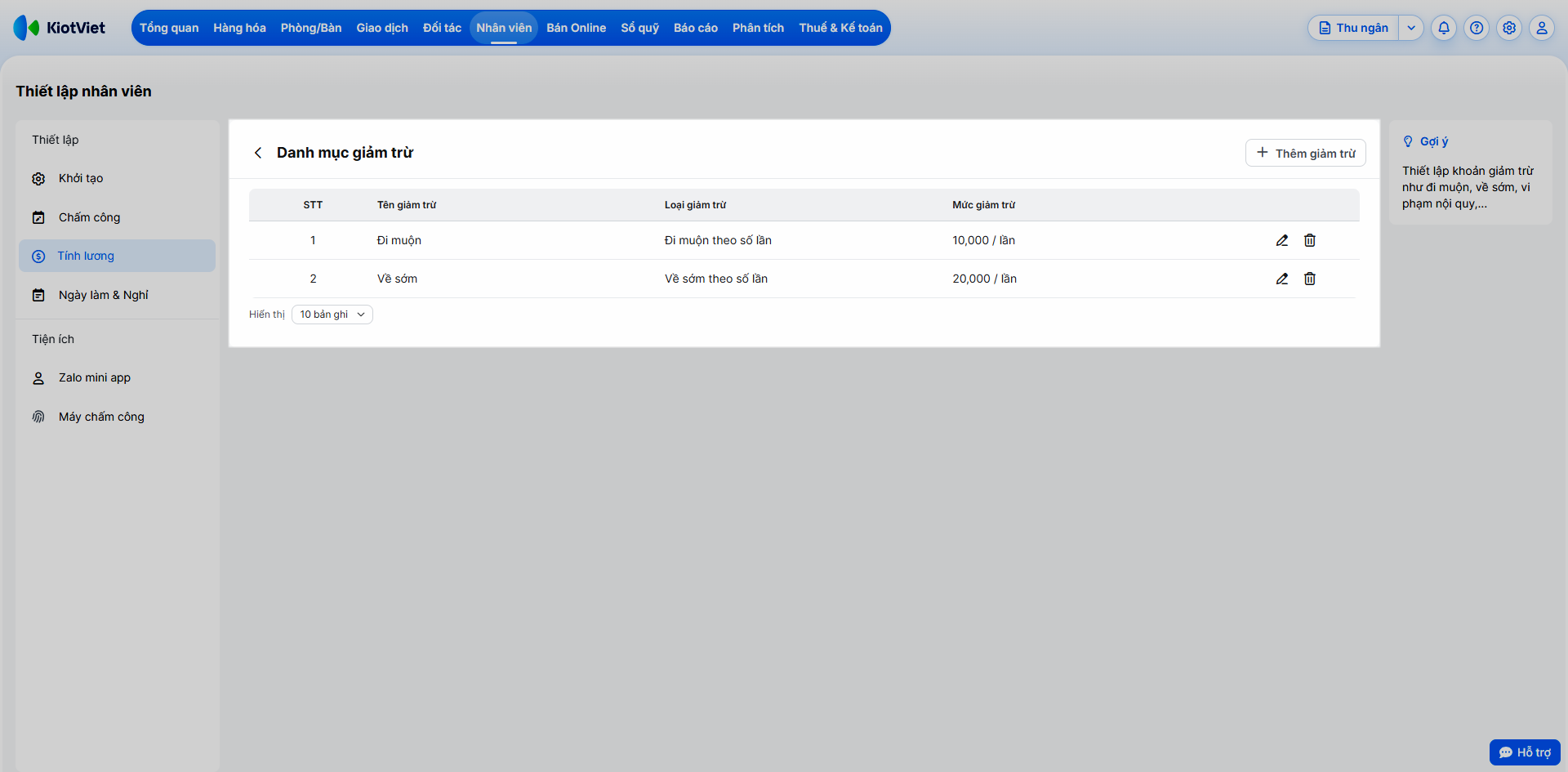Open Khởi tạo in the sidebar
The image size is (1568, 772).
[117, 178]
